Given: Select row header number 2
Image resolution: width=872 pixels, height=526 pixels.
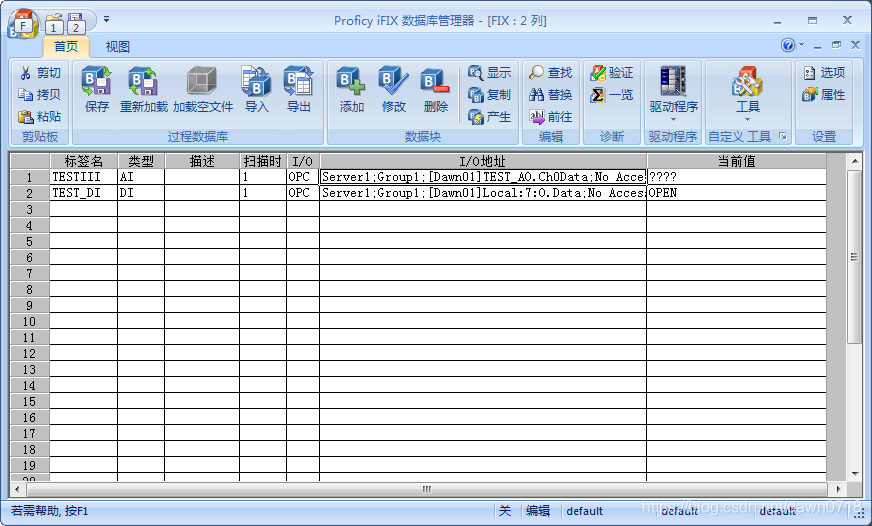Looking at the screenshot, I should (29, 193).
